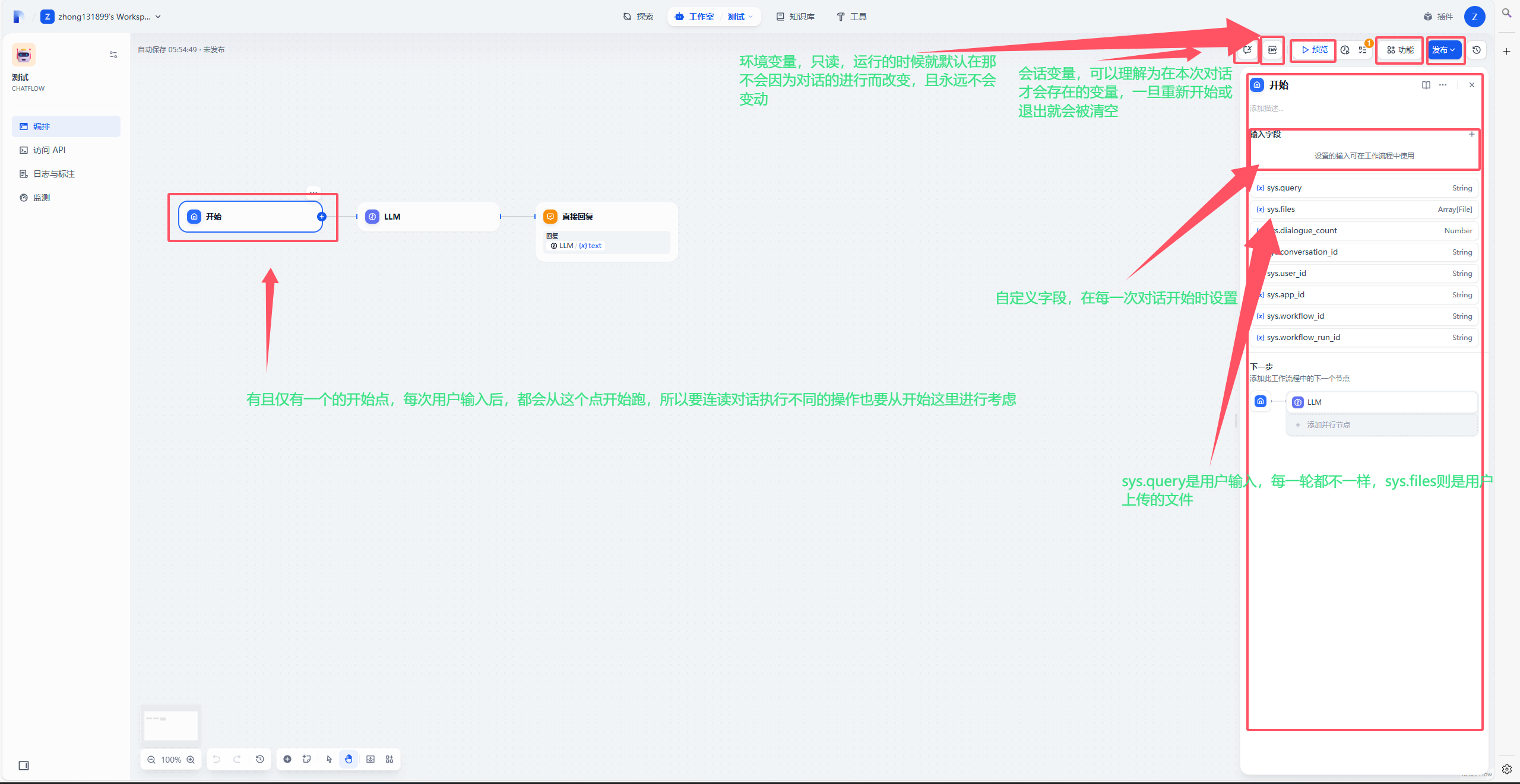Open the workspace name dropdown chevron
Image resolution: width=1520 pixels, height=784 pixels.
pyautogui.click(x=158, y=17)
